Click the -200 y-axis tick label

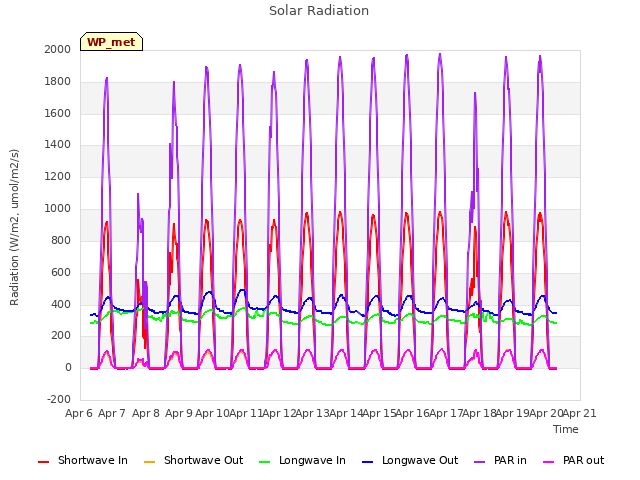[x=59, y=399]
